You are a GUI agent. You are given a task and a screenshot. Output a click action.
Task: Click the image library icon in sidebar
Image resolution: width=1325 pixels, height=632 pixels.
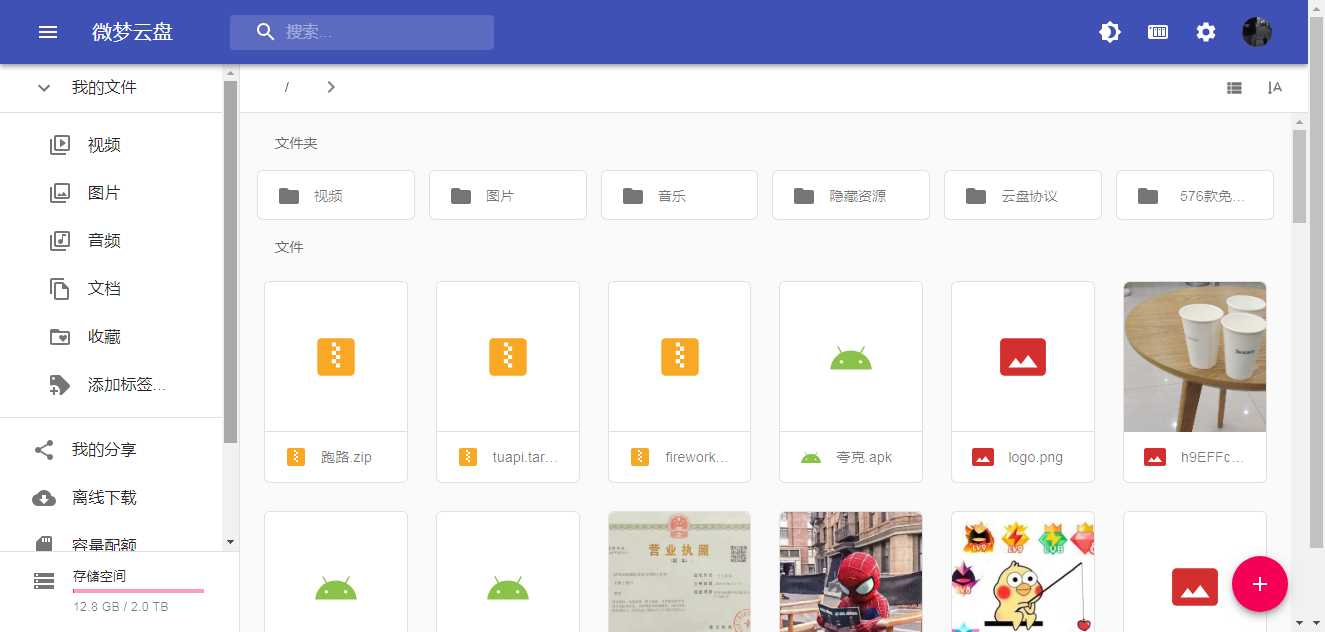(x=60, y=192)
